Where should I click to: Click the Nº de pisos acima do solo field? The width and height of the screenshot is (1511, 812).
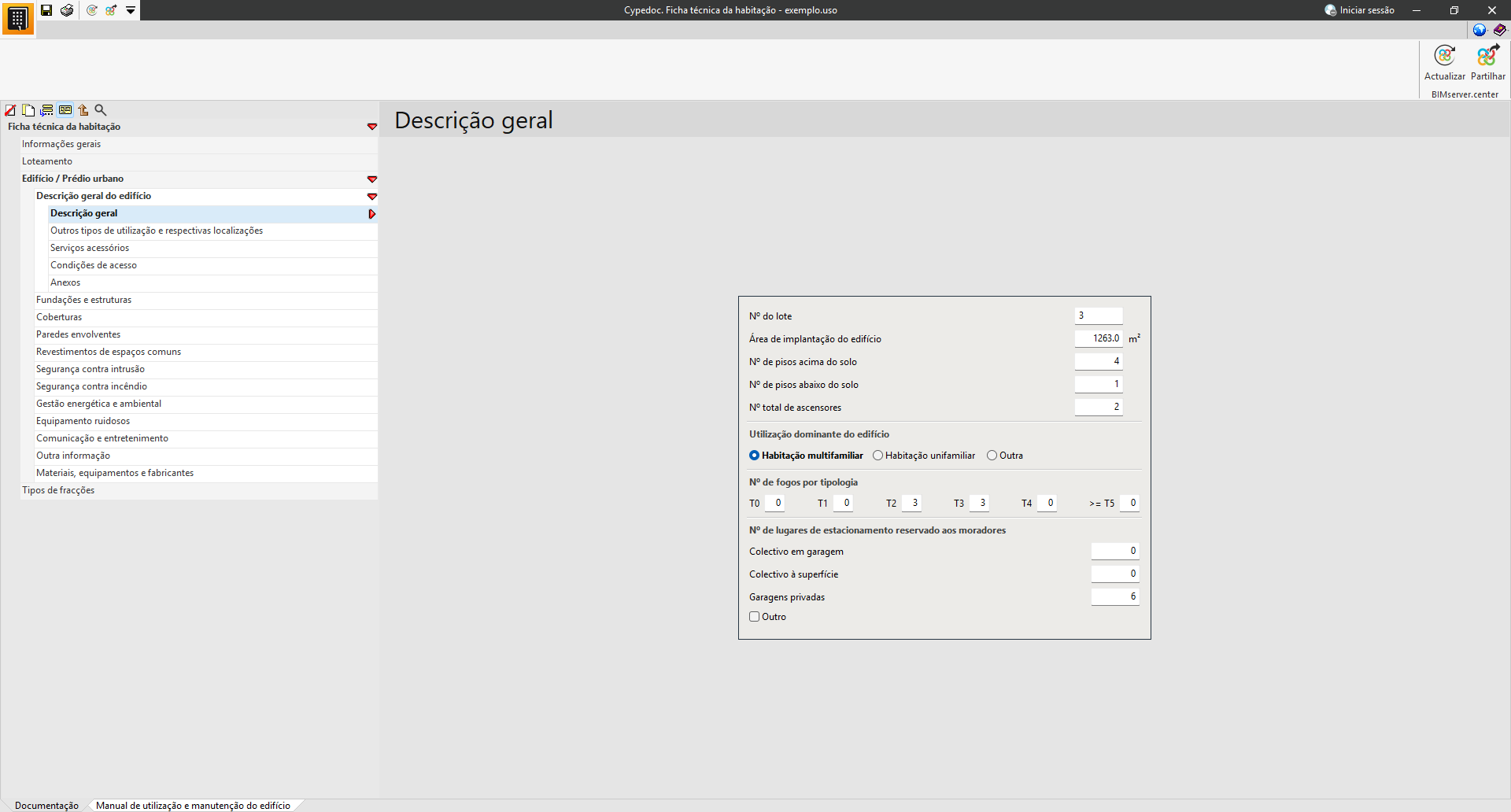[x=1099, y=361]
